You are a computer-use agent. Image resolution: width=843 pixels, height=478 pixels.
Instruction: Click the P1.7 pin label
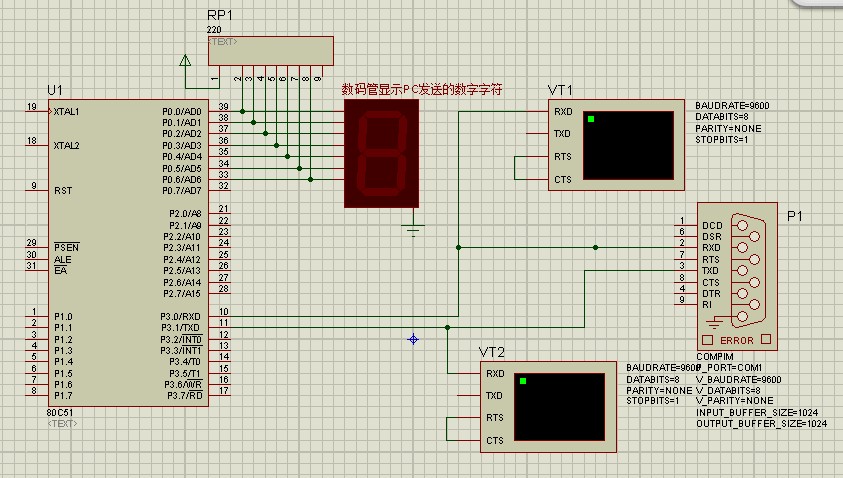pyautogui.click(x=63, y=396)
